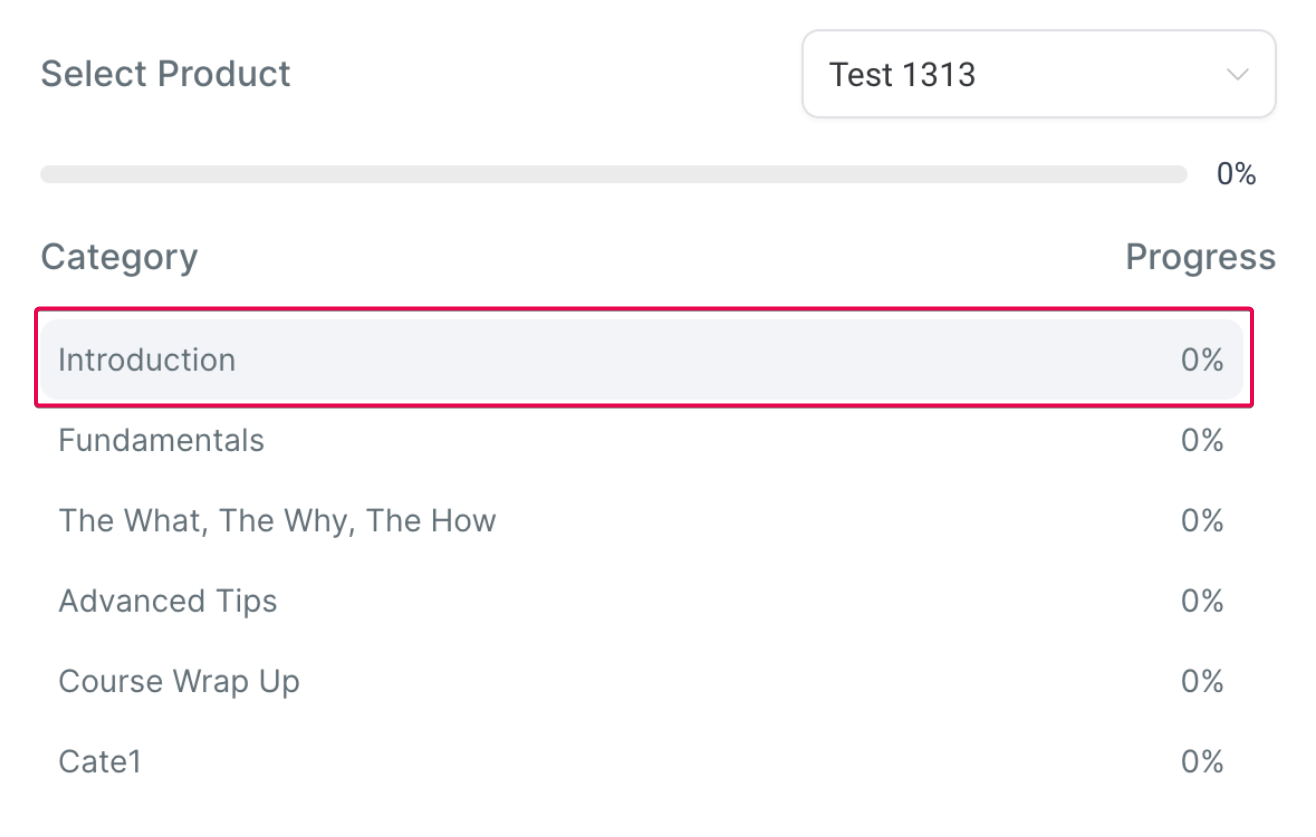Click Introduction's 0% progress value
Screen dimensions: 1316x837
[x=1202, y=360]
